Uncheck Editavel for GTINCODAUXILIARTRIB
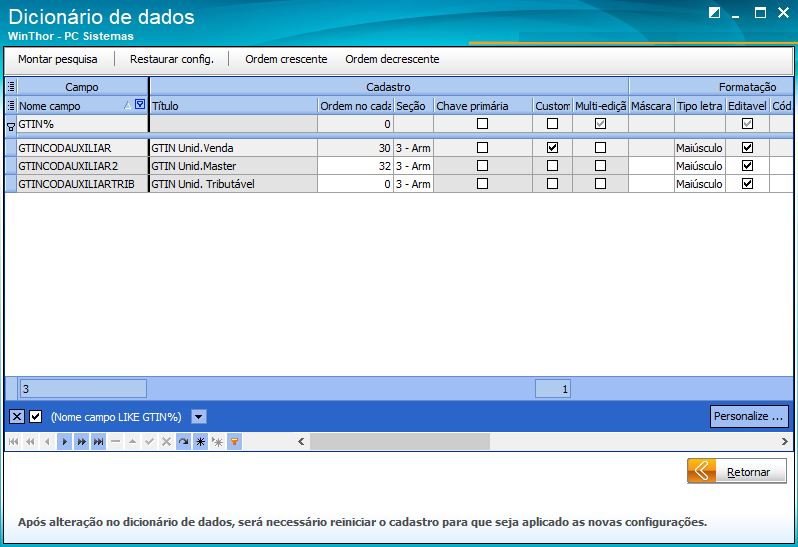Image resolution: width=798 pixels, height=547 pixels. click(747, 184)
